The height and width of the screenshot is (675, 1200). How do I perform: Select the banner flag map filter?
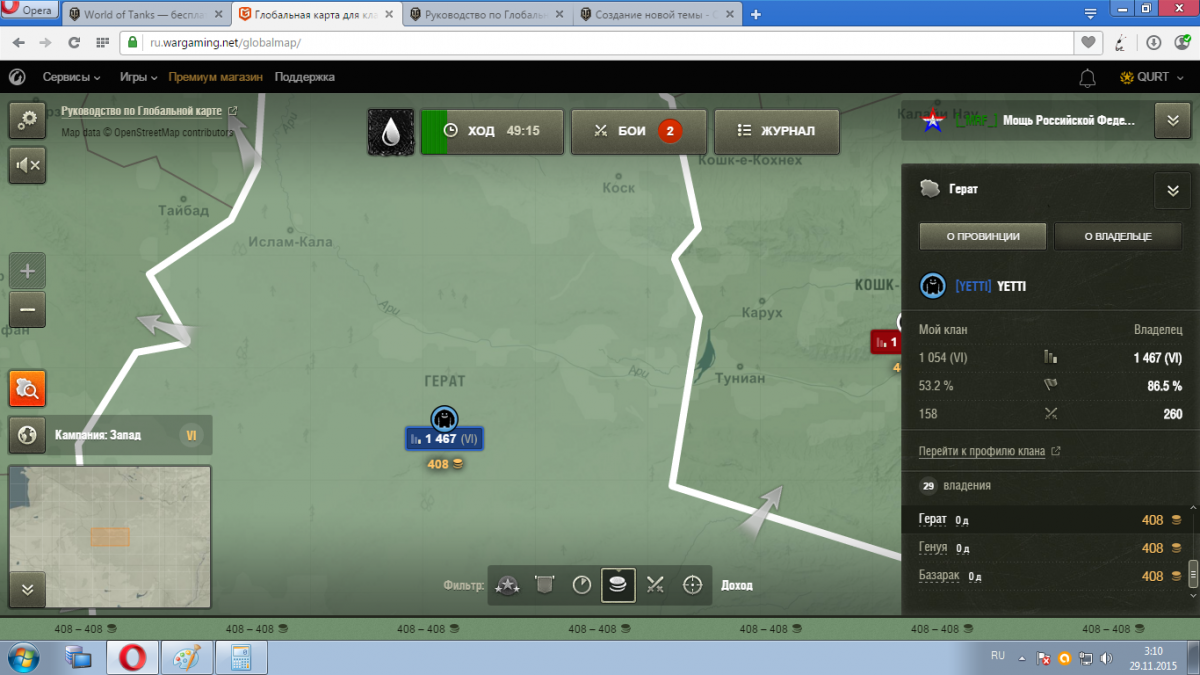coord(545,585)
